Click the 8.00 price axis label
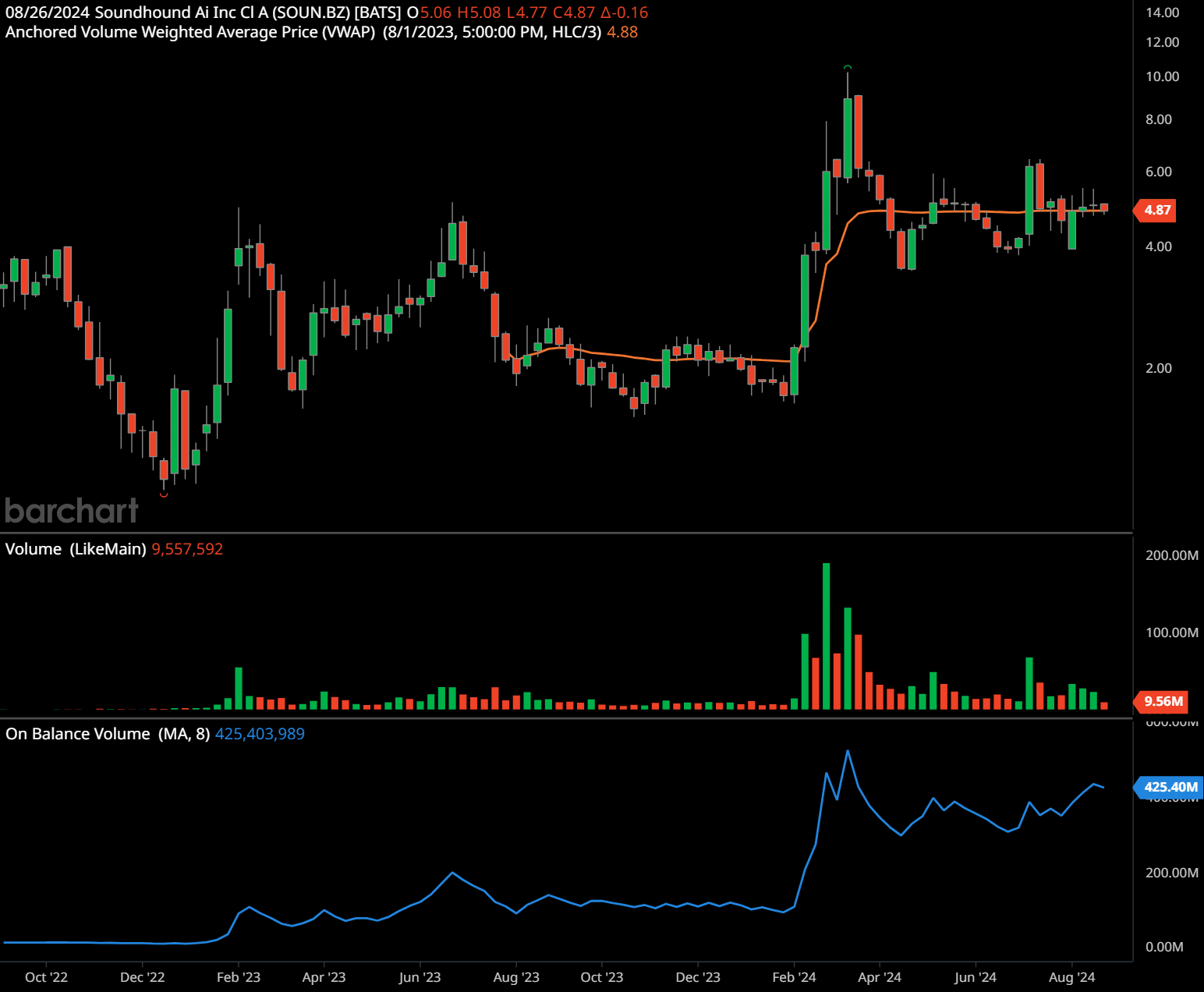1204x992 pixels. point(1159,119)
